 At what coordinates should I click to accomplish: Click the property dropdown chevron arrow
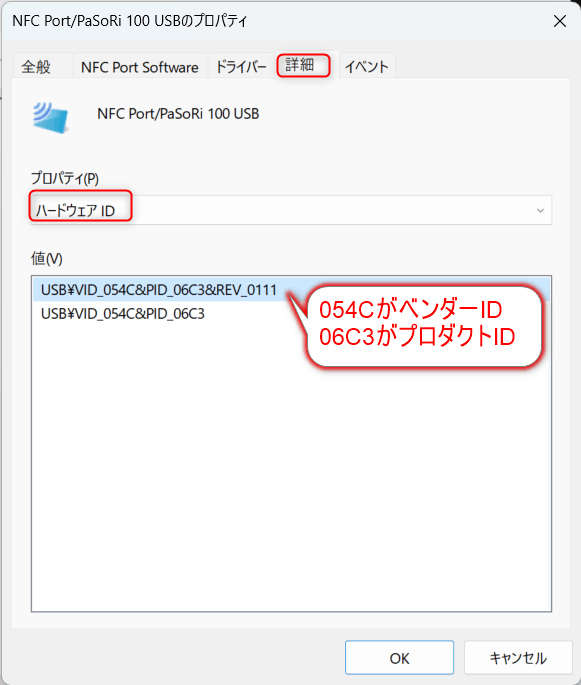click(540, 211)
